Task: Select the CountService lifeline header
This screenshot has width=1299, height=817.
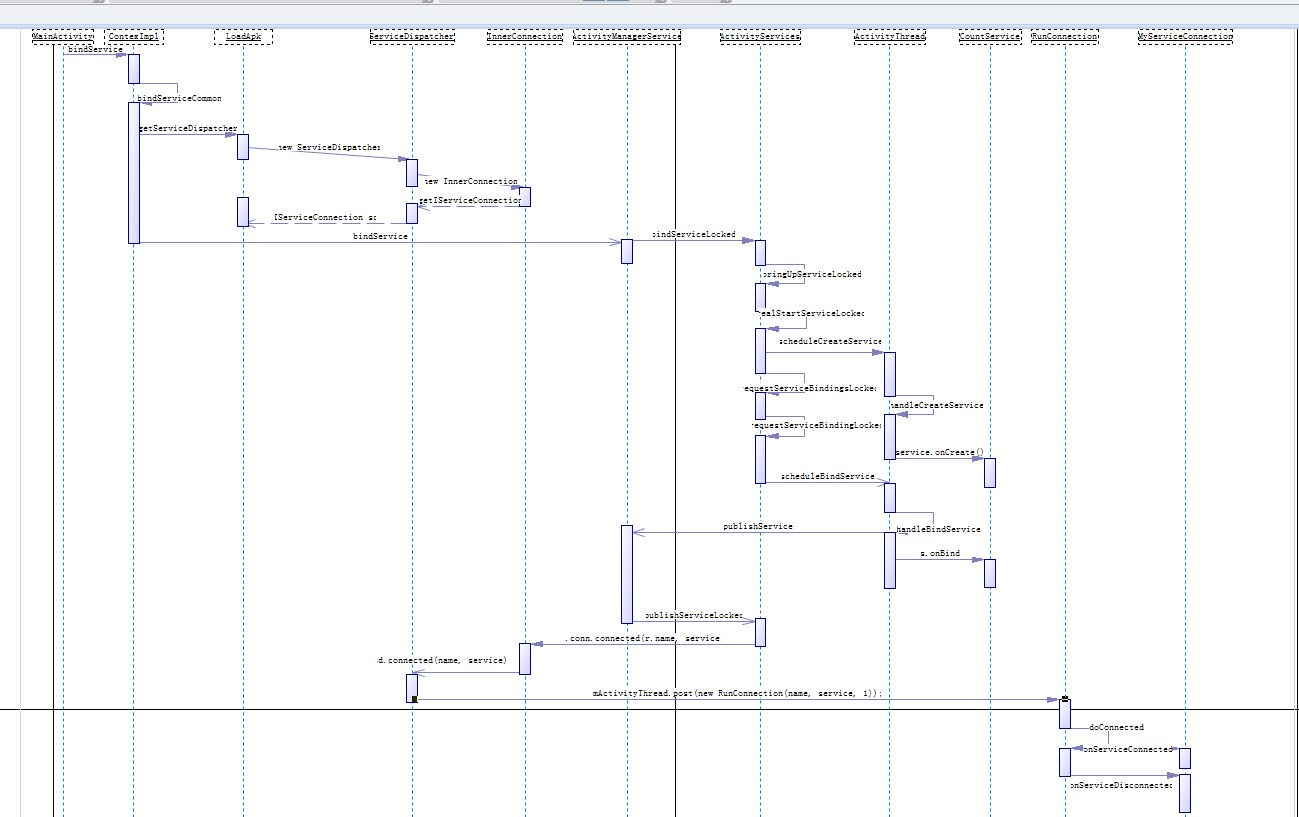Action: [x=990, y=37]
